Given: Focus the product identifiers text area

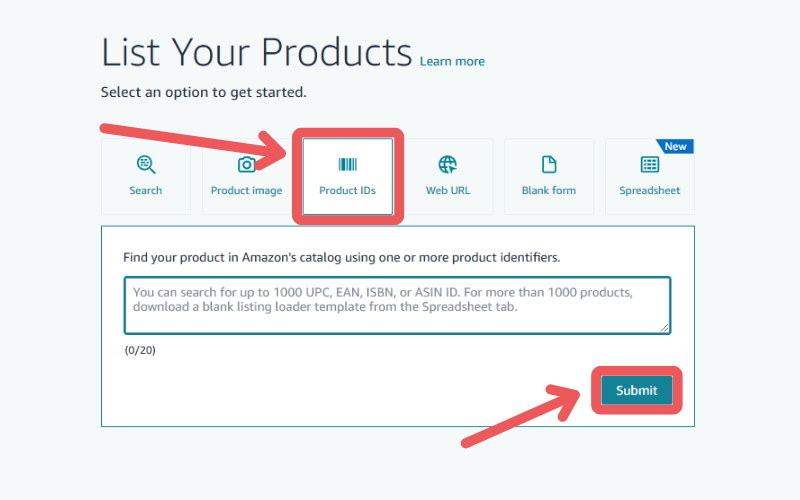Looking at the screenshot, I should [397, 305].
